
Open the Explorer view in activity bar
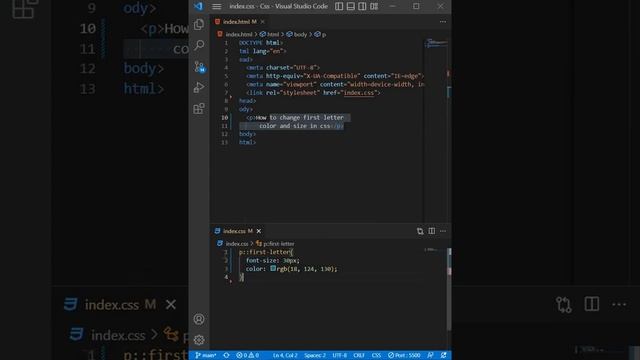[x=199, y=24]
